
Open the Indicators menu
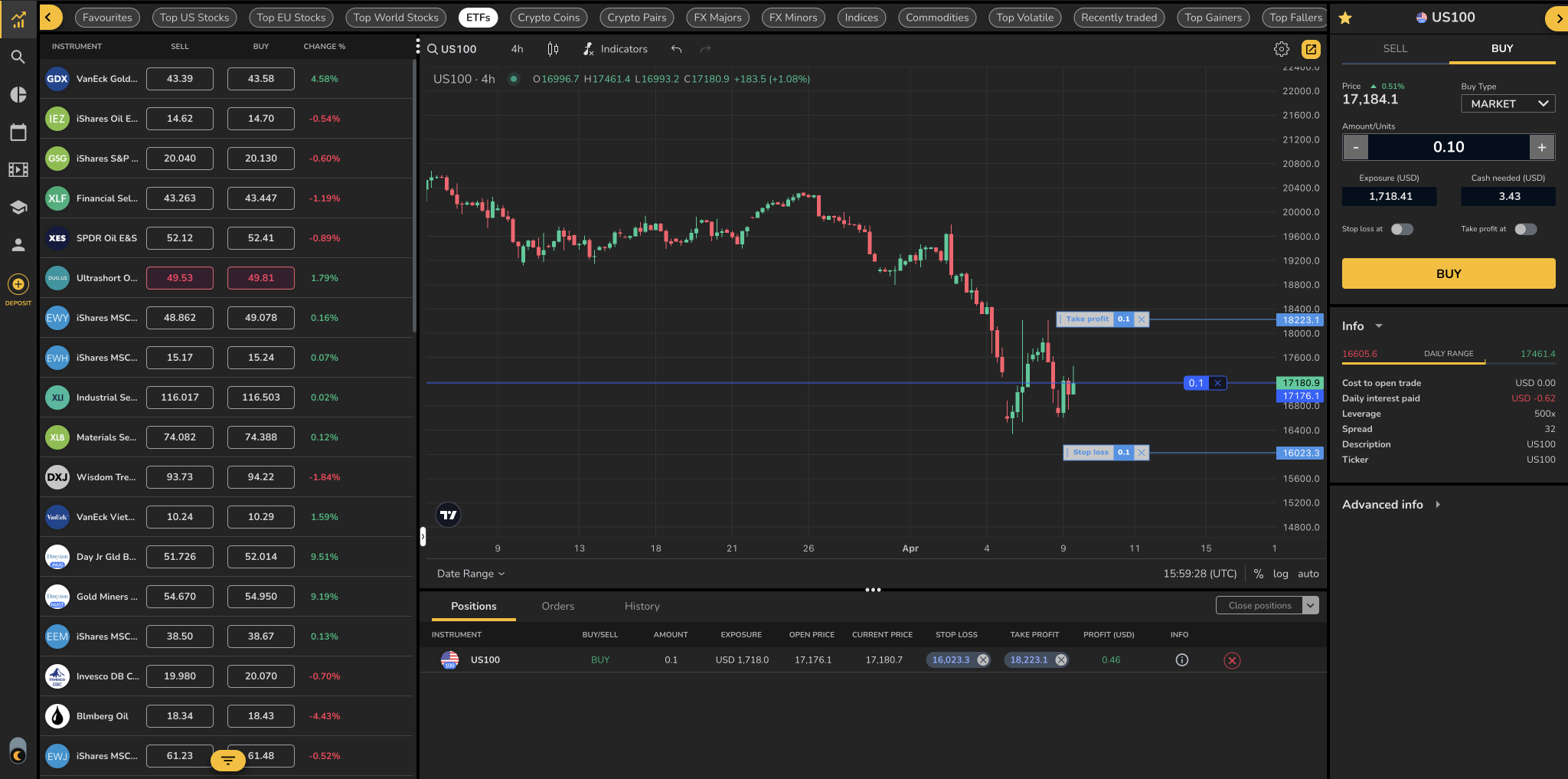(x=616, y=49)
